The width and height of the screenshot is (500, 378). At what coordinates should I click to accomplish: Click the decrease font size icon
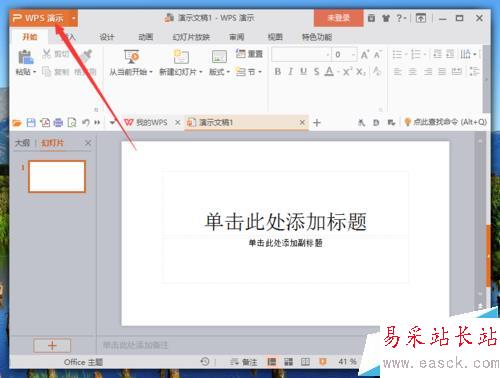click(x=377, y=54)
